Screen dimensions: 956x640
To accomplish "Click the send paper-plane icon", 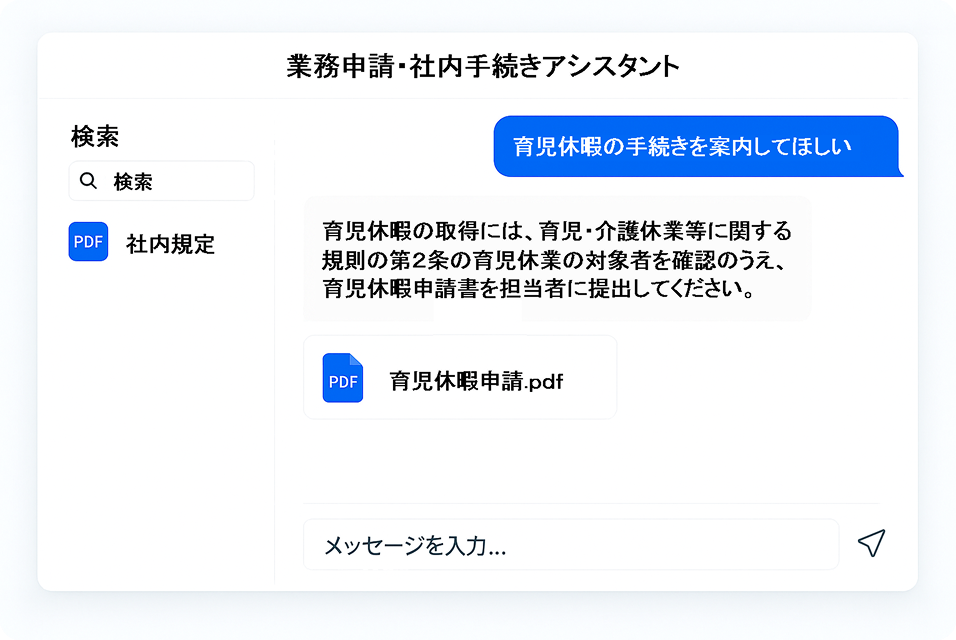I will point(872,544).
